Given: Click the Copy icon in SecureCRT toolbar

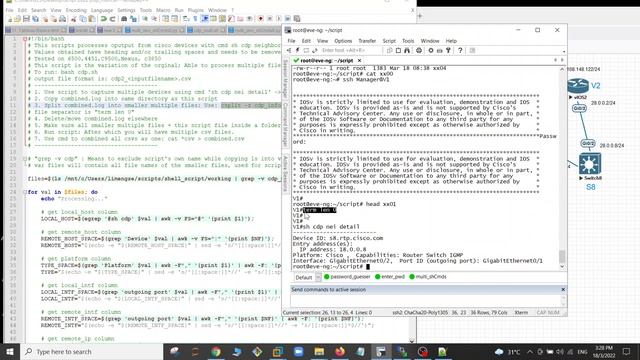Looking at the screenshot, I should coord(389,50).
